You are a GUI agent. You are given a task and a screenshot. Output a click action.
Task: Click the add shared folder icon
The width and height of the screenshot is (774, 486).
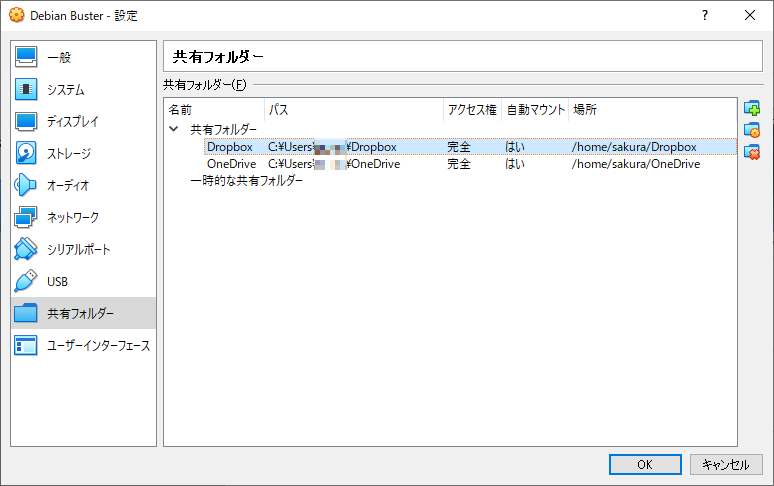tap(752, 108)
